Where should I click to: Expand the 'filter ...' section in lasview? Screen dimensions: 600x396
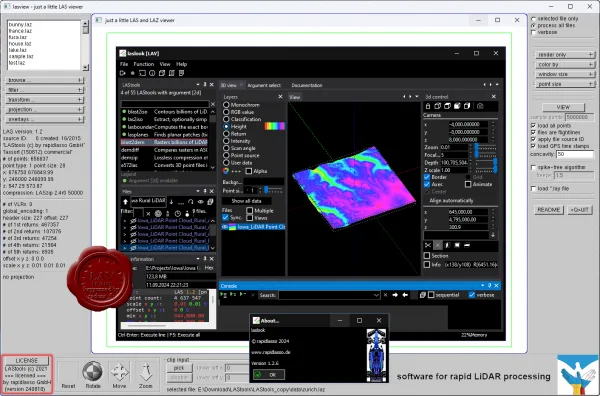coord(44,90)
